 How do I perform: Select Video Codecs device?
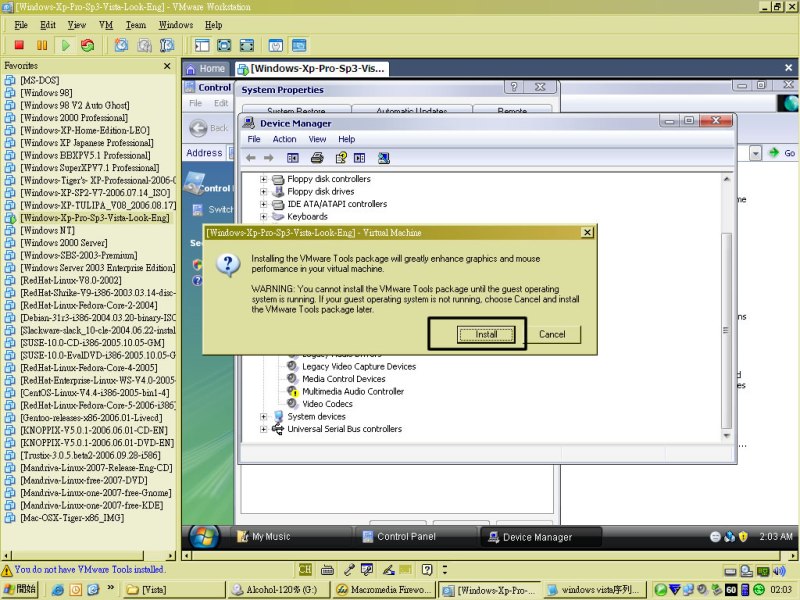pyautogui.click(x=327, y=404)
